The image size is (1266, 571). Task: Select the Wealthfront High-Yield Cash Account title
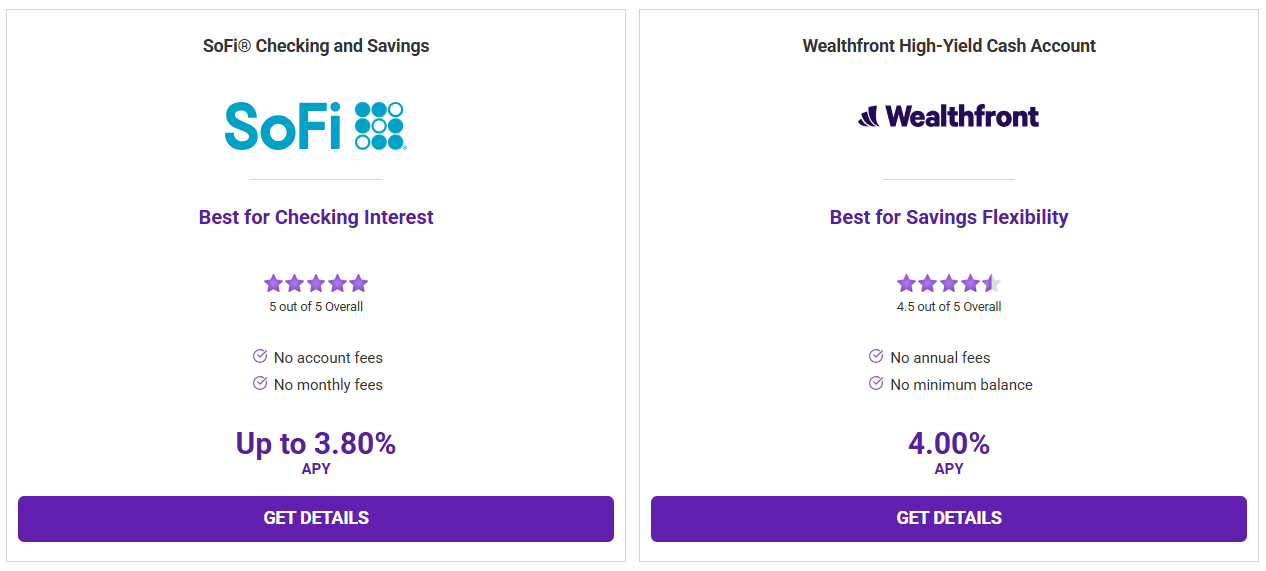(x=949, y=46)
